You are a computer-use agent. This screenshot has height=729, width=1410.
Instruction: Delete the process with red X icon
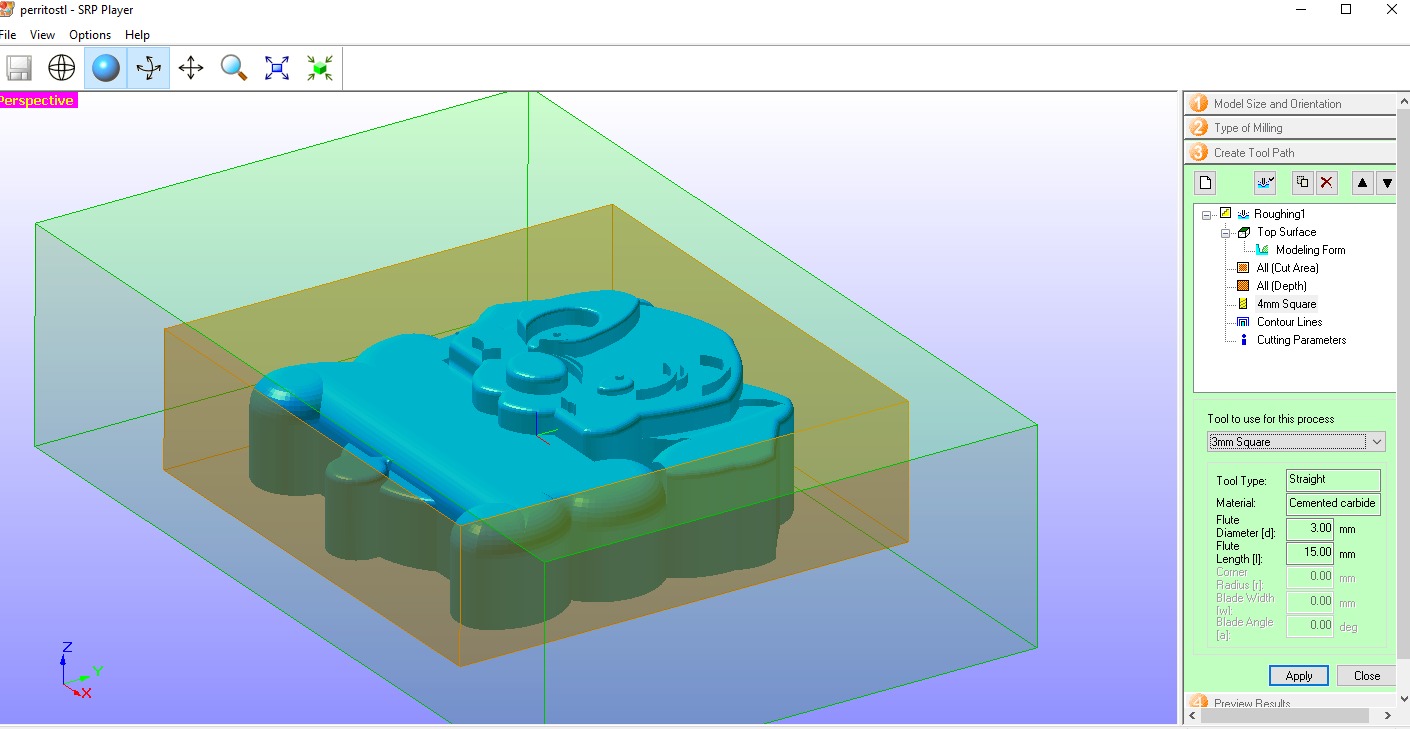(x=1326, y=182)
